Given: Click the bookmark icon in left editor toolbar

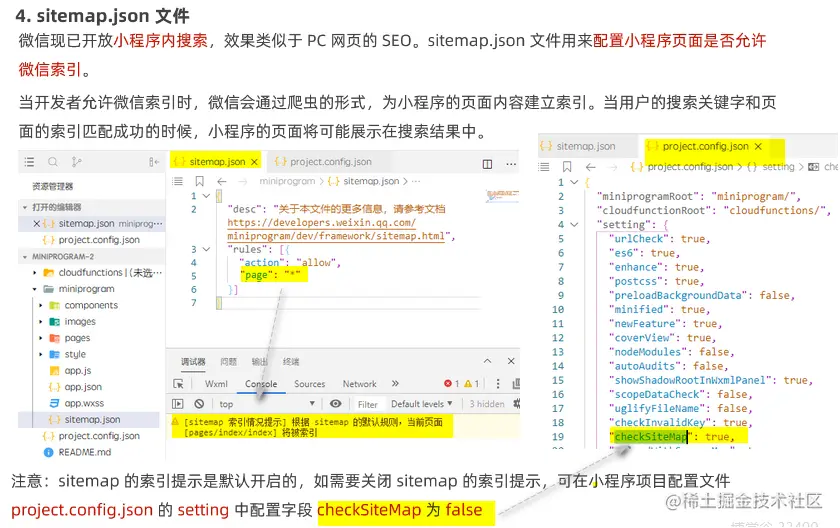Looking at the screenshot, I should coord(199,181).
